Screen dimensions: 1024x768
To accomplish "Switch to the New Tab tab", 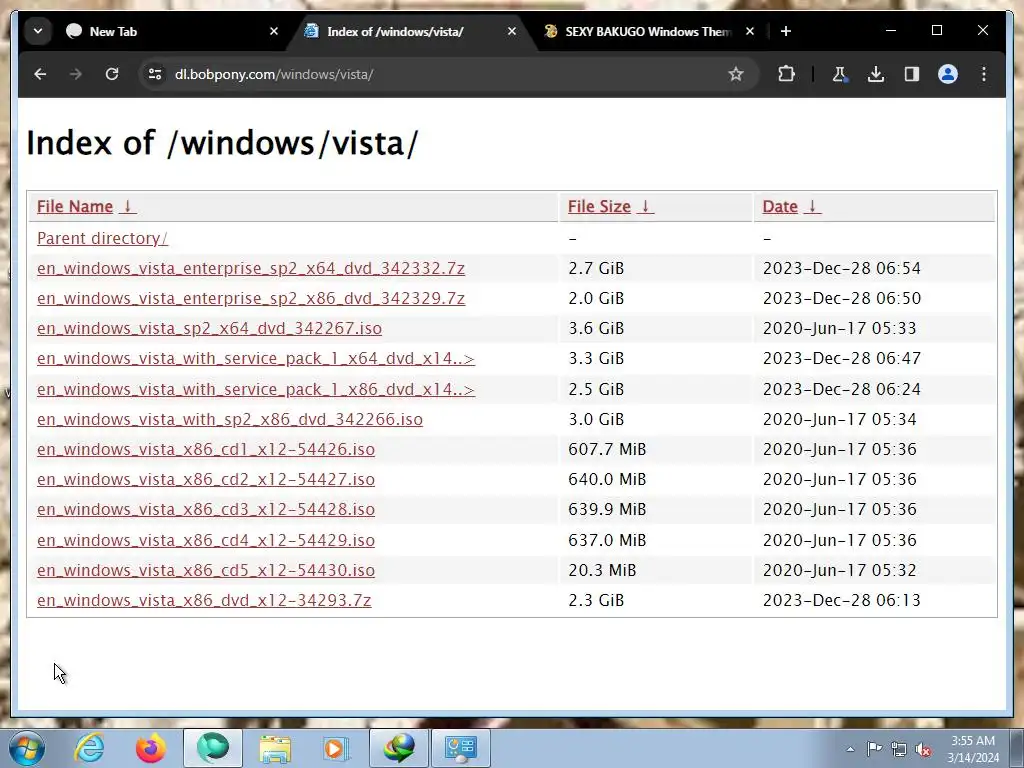I will pos(173,31).
